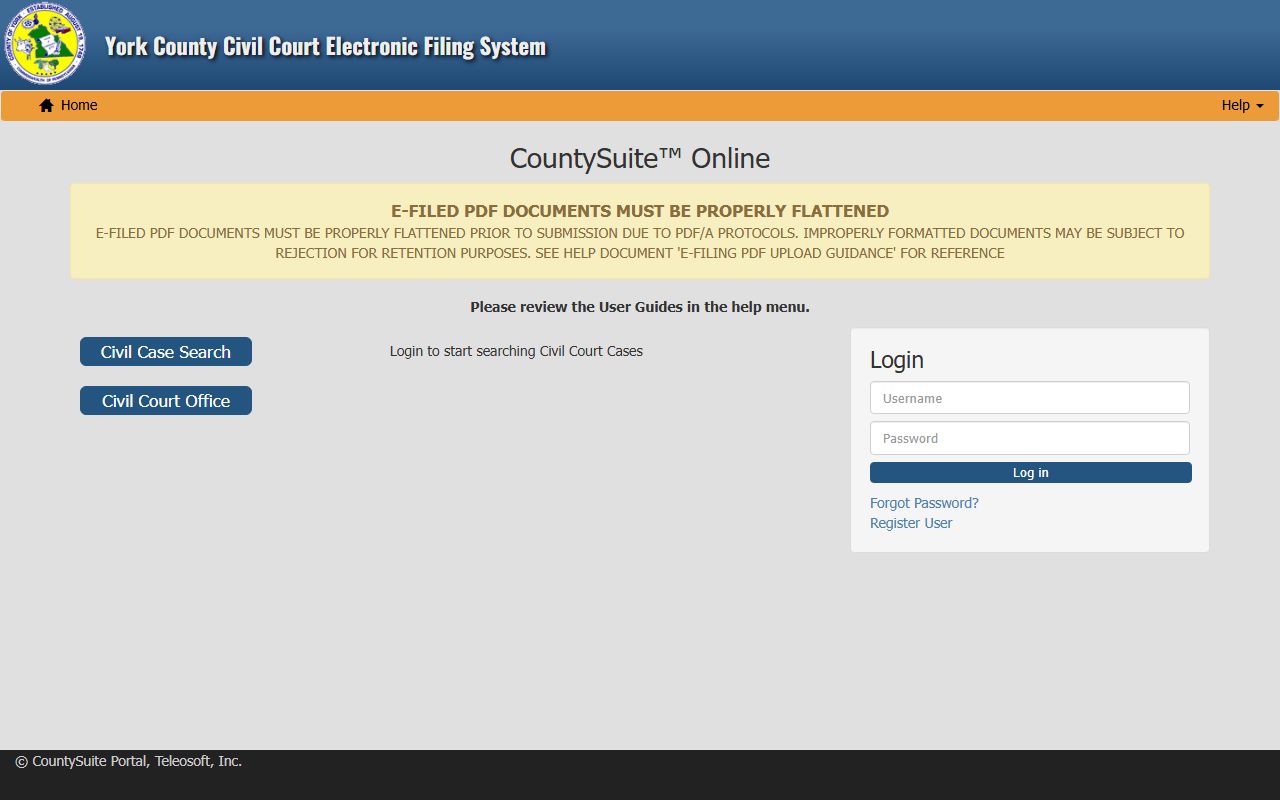Click the flattened PDF notice heading
1280x800 pixels.
pyautogui.click(x=640, y=211)
